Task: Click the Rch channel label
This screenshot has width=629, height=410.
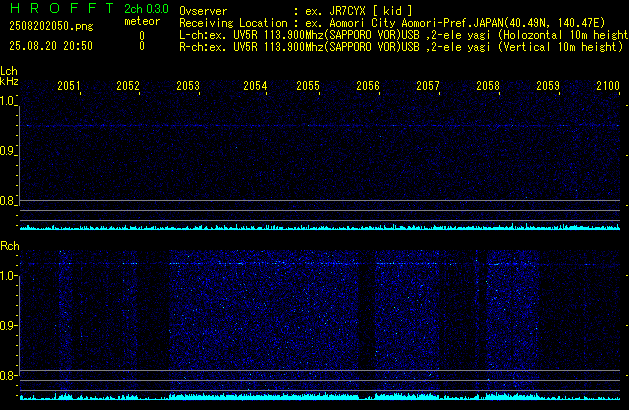Action: tap(10, 246)
